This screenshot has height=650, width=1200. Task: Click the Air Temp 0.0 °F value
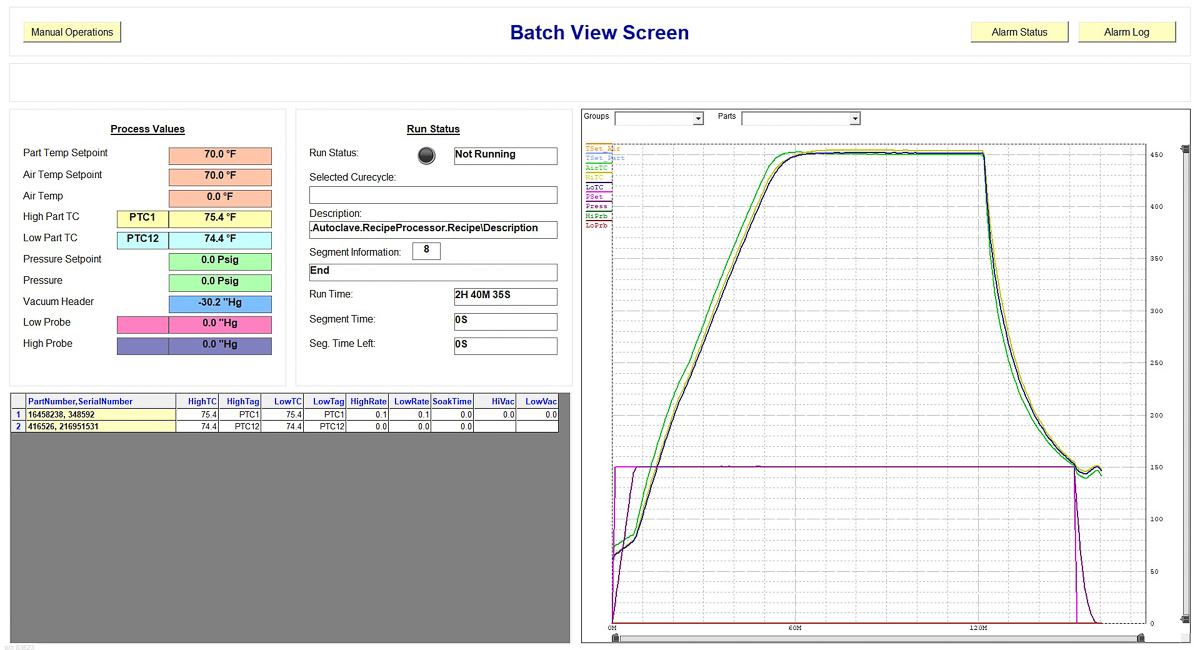(x=220, y=198)
